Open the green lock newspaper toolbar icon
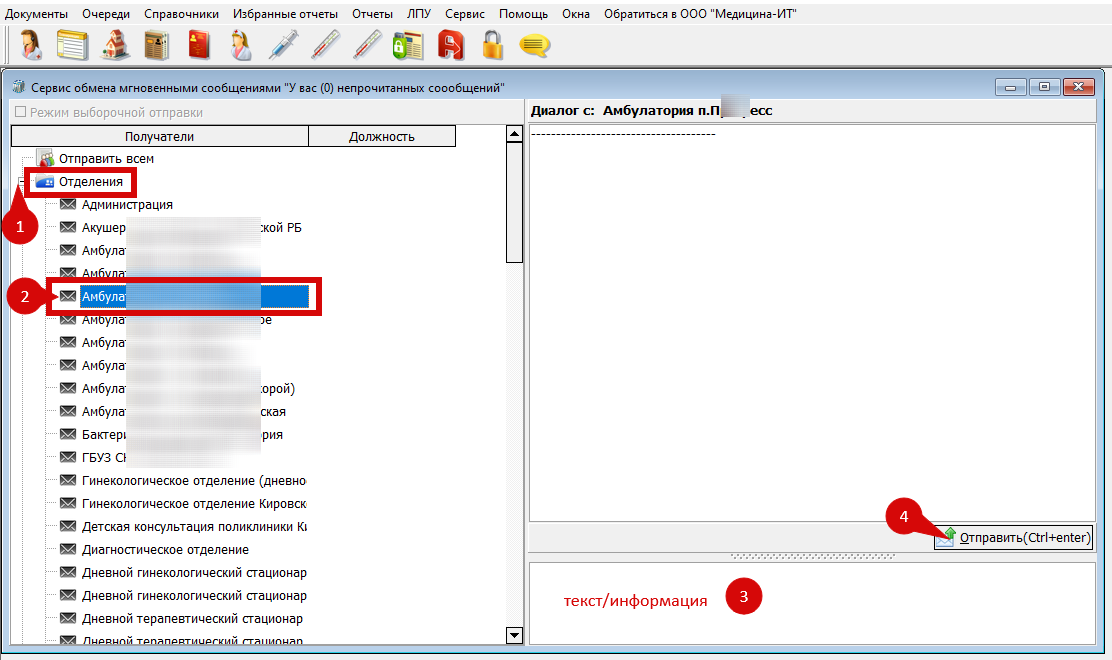This screenshot has width=1112, height=660. pyautogui.click(x=408, y=45)
